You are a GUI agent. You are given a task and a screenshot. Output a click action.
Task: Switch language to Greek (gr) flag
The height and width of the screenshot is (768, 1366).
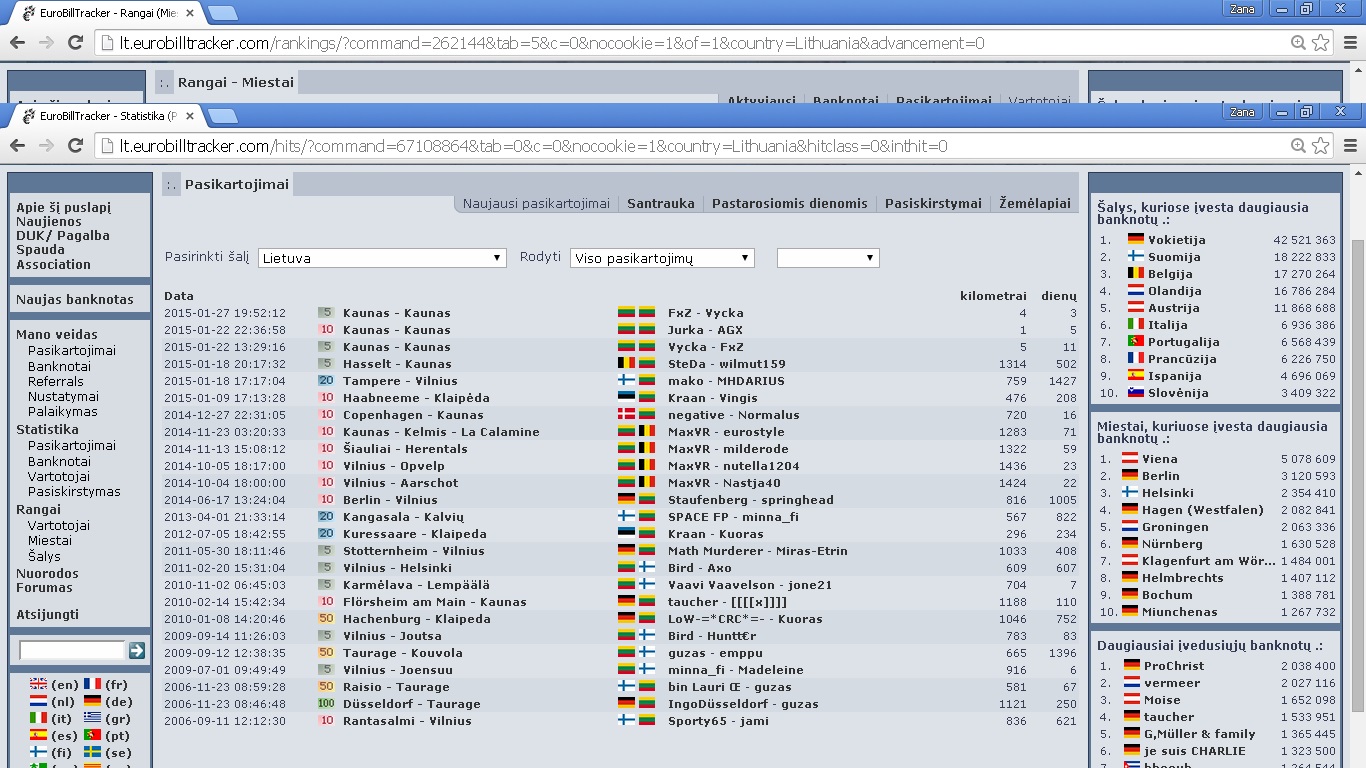92,719
